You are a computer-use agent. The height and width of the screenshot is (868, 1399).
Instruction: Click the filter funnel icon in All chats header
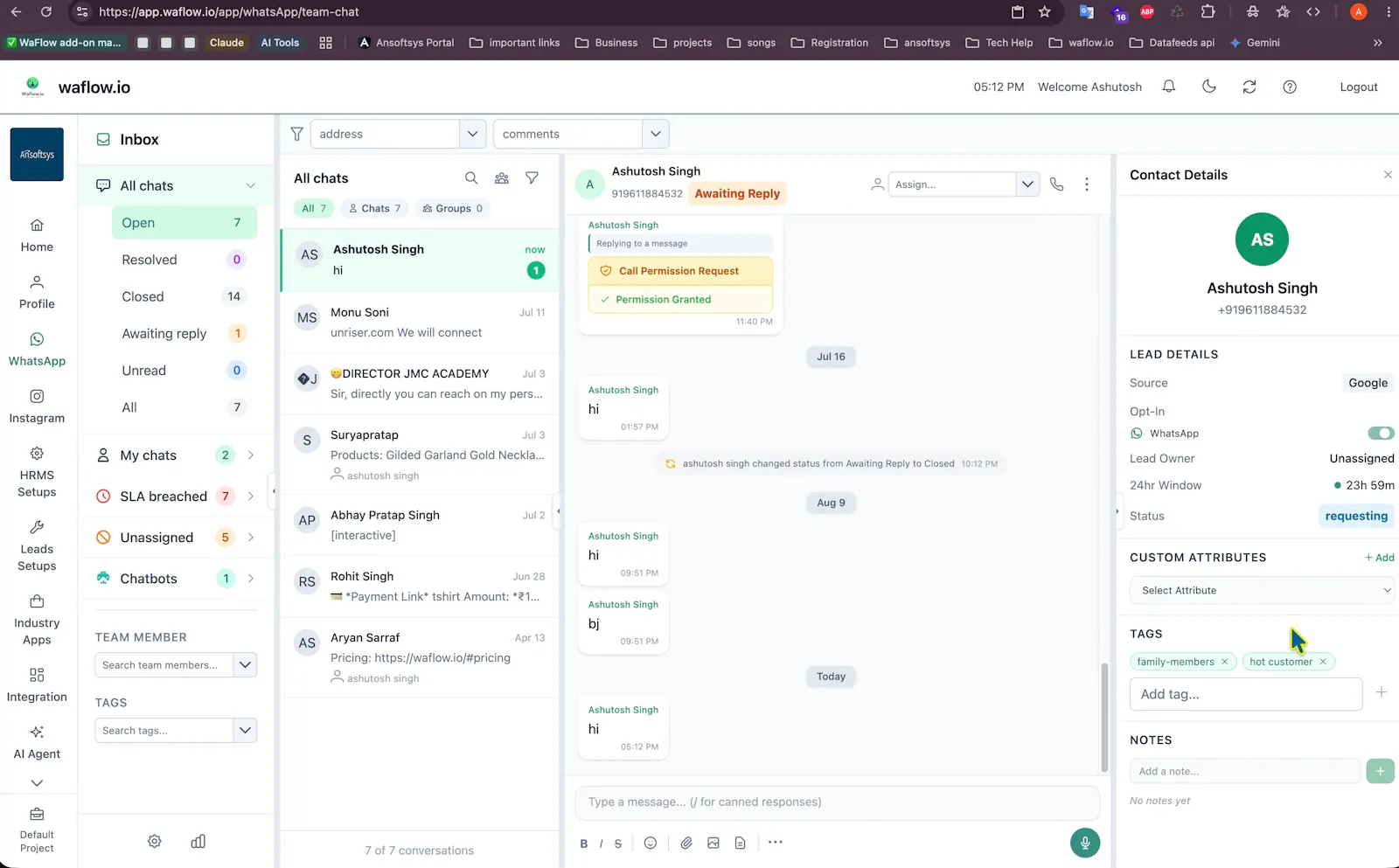point(532,178)
